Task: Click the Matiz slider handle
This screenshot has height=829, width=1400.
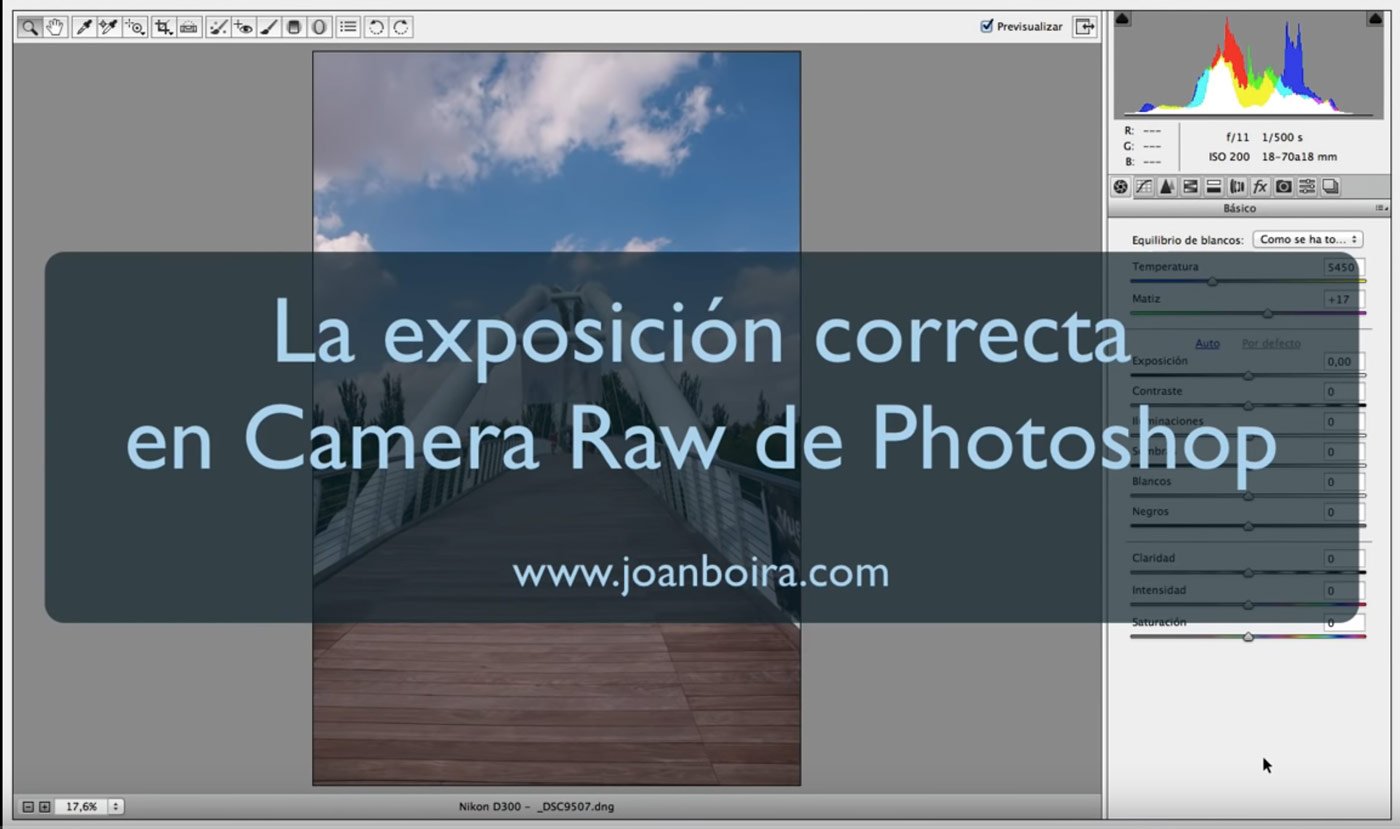Action: [x=1268, y=313]
